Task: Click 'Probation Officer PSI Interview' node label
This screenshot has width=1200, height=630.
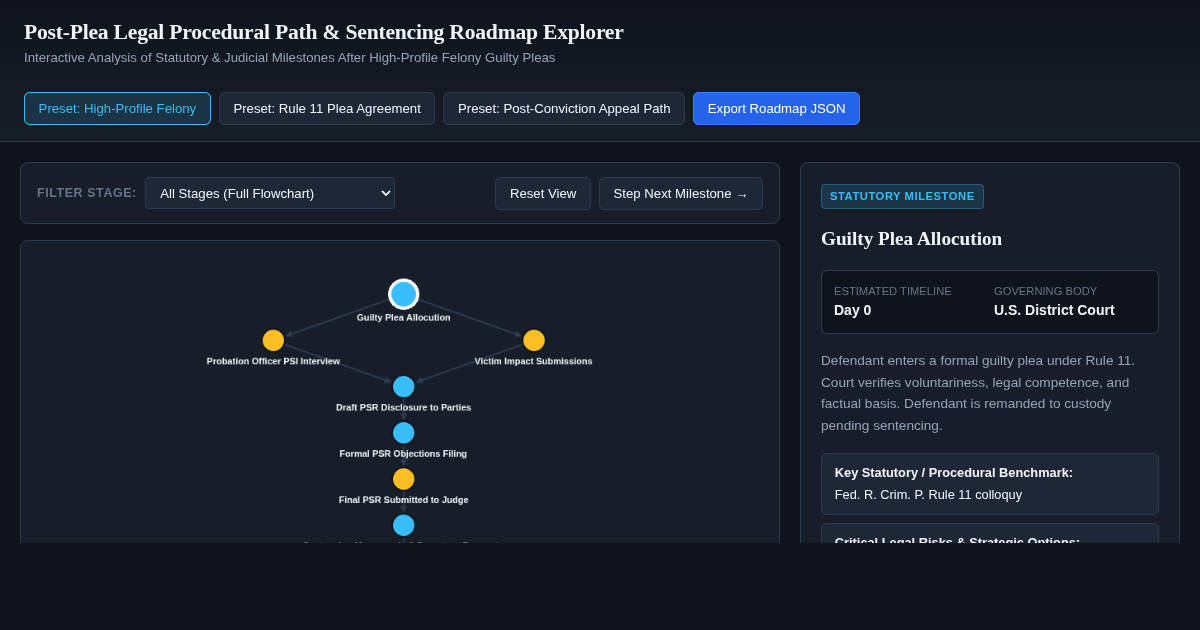Action: (273, 361)
